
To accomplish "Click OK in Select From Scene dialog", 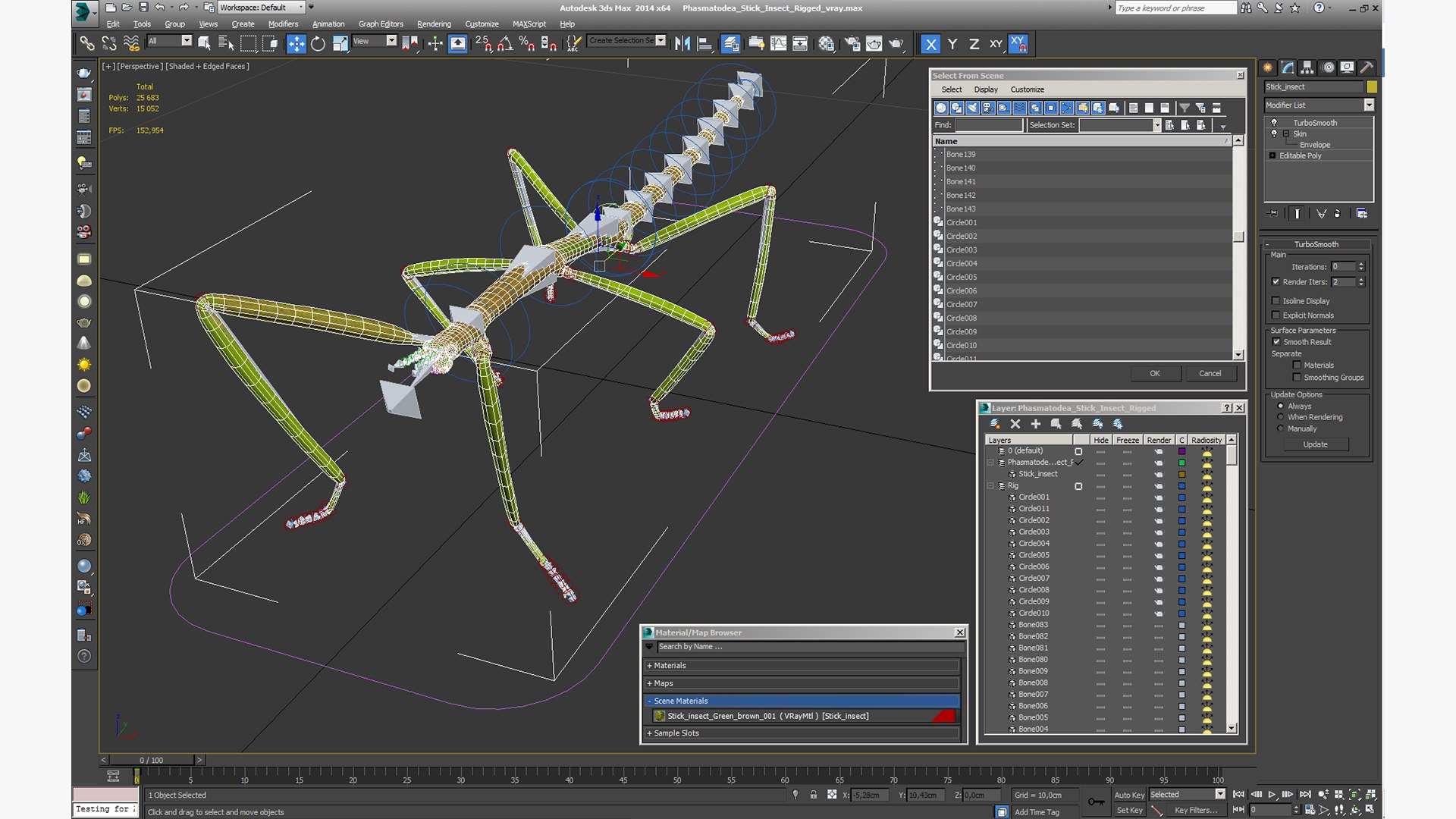I will [x=1154, y=373].
